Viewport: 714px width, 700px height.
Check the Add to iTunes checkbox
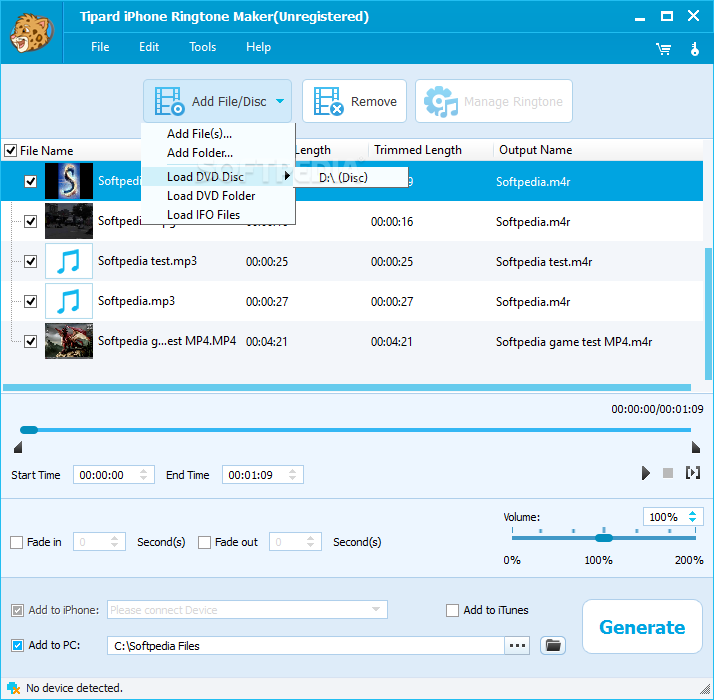[x=452, y=610]
